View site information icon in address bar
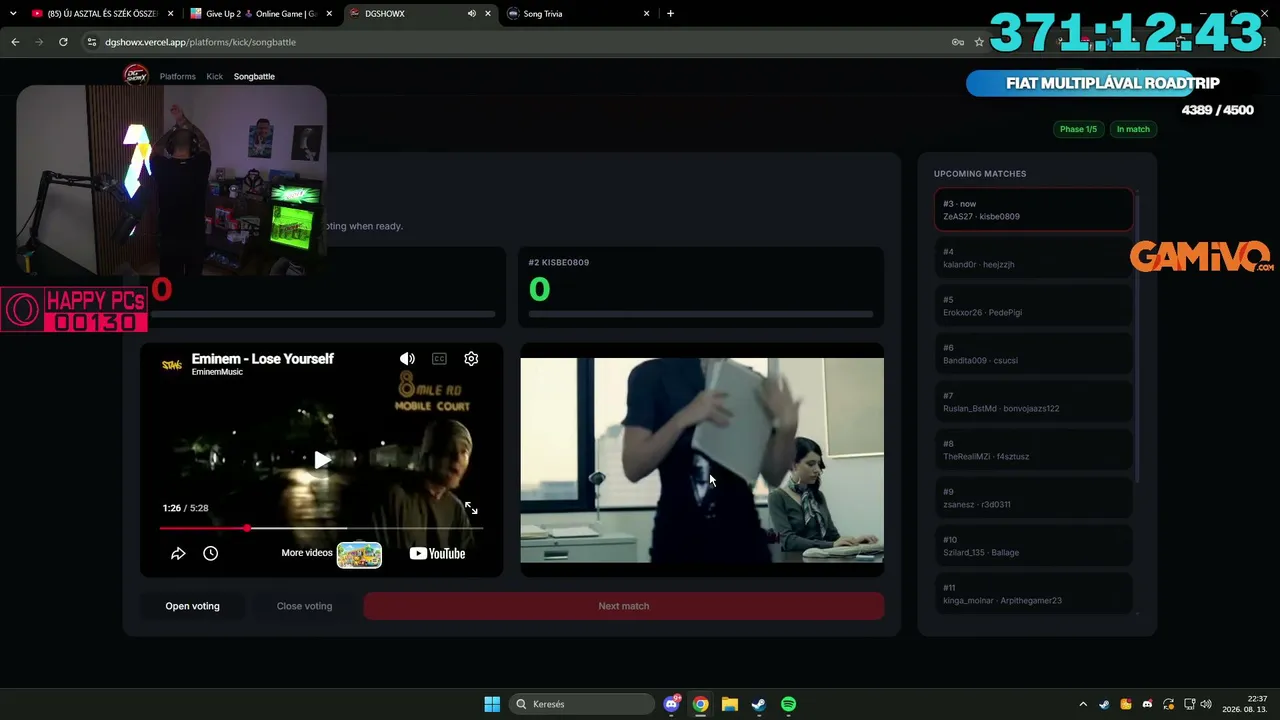Viewport: 1280px width, 720px height. tap(92, 42)
